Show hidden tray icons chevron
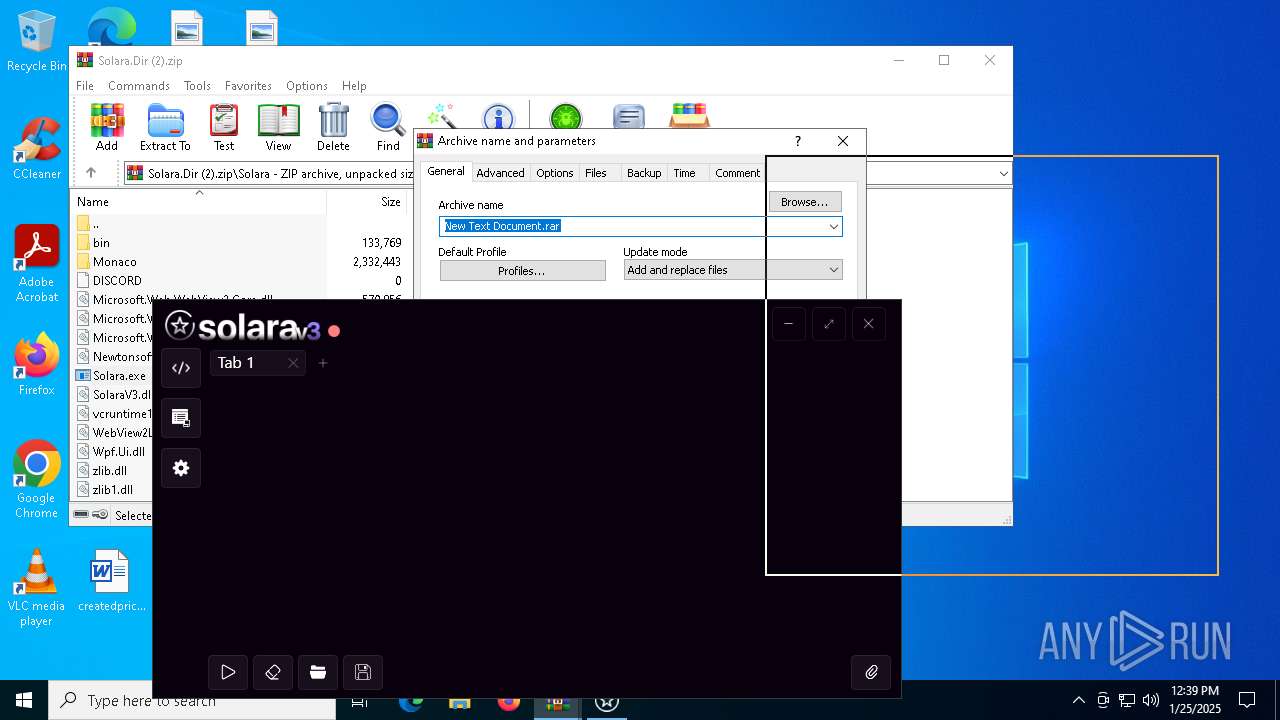1280x720 pixels. pyautogui.click(x=1078, y=700)
